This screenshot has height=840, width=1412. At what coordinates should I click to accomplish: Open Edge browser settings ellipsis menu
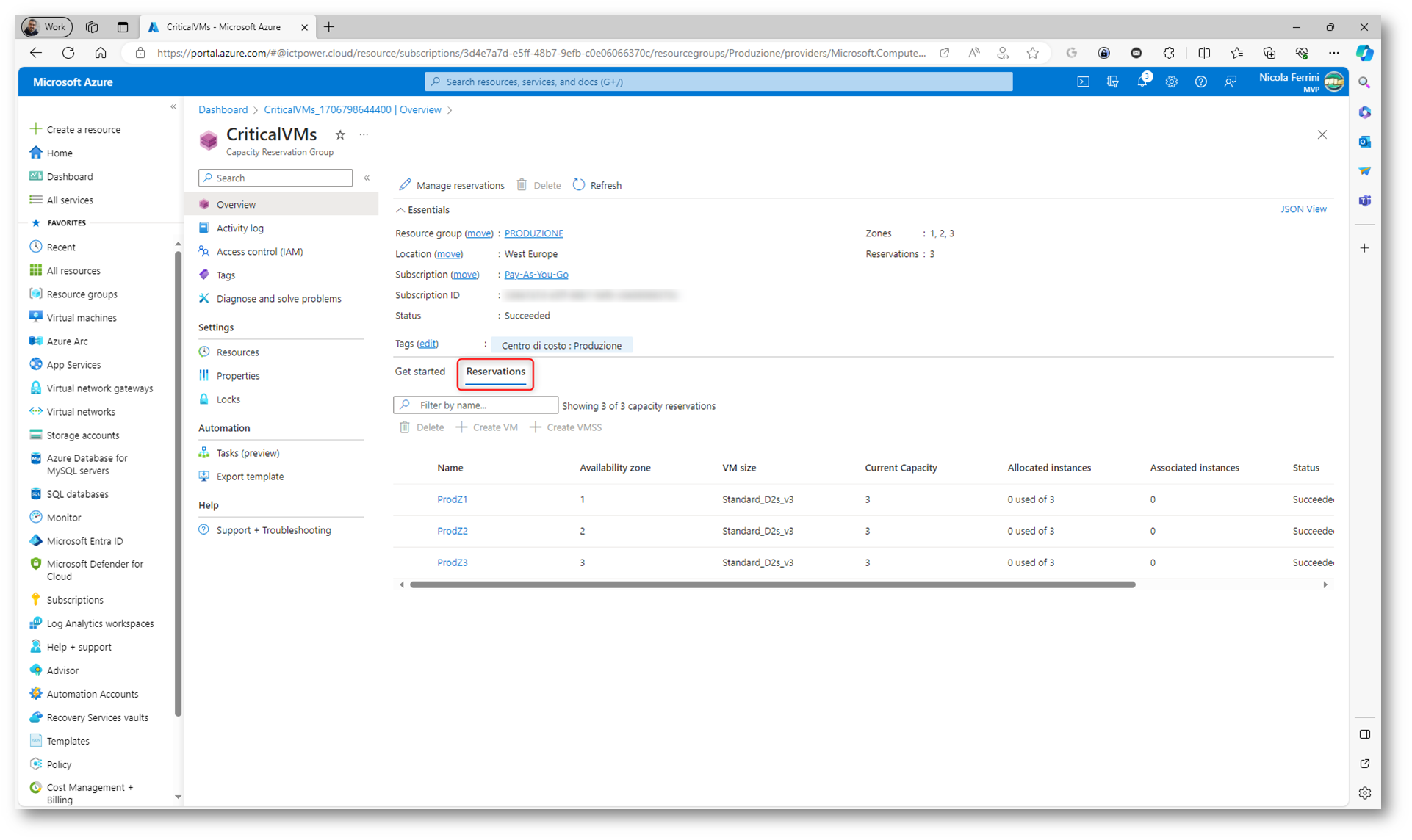pyautogui.click(x=1333, y=53)
